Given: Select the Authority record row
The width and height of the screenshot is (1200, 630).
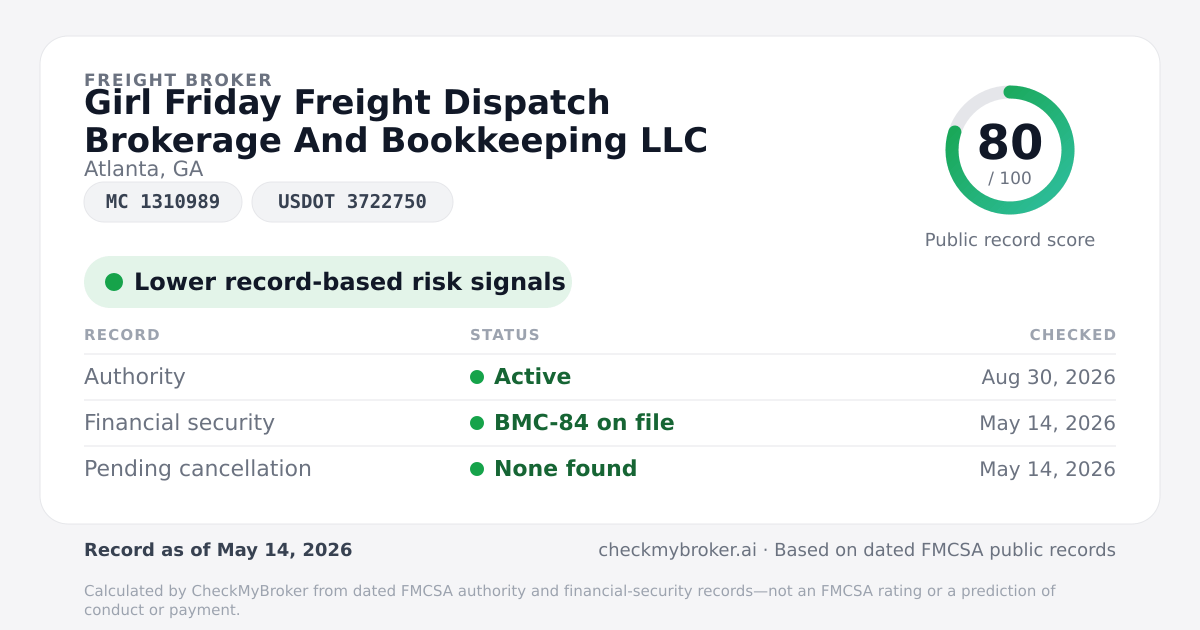Looking at the screenshot, I should click(600, 377).
